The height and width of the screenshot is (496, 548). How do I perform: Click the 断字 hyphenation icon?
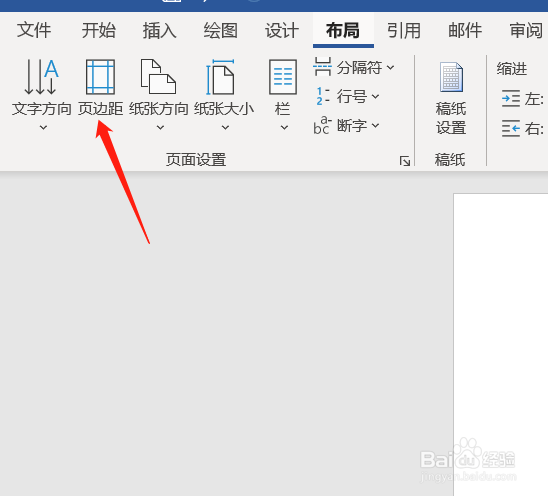tap(322, 125)
